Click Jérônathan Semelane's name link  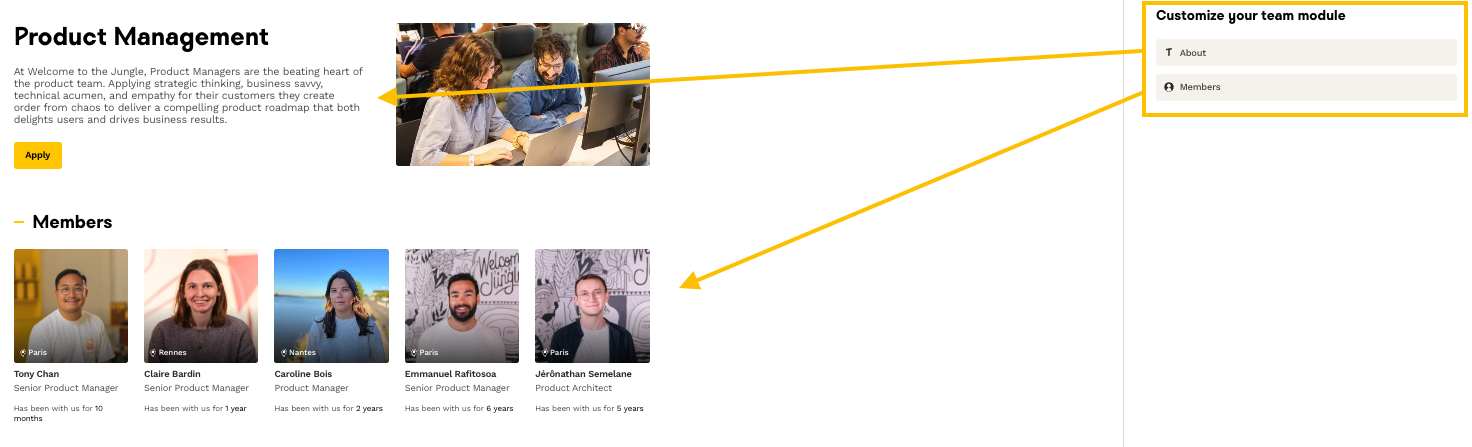coord(583,374)
